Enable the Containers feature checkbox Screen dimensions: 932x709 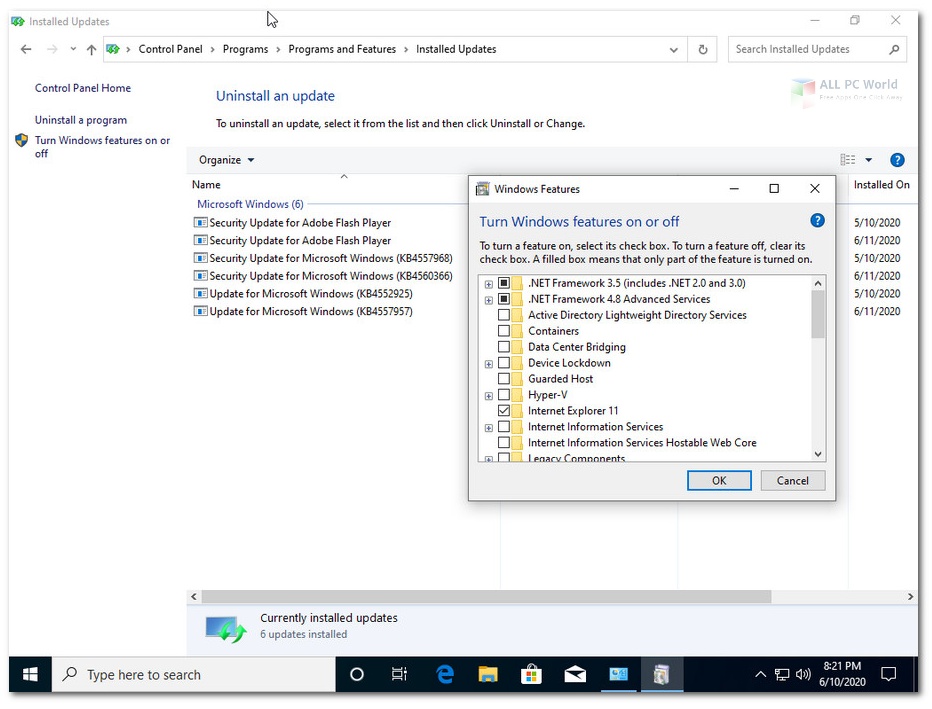pos(504,331)
